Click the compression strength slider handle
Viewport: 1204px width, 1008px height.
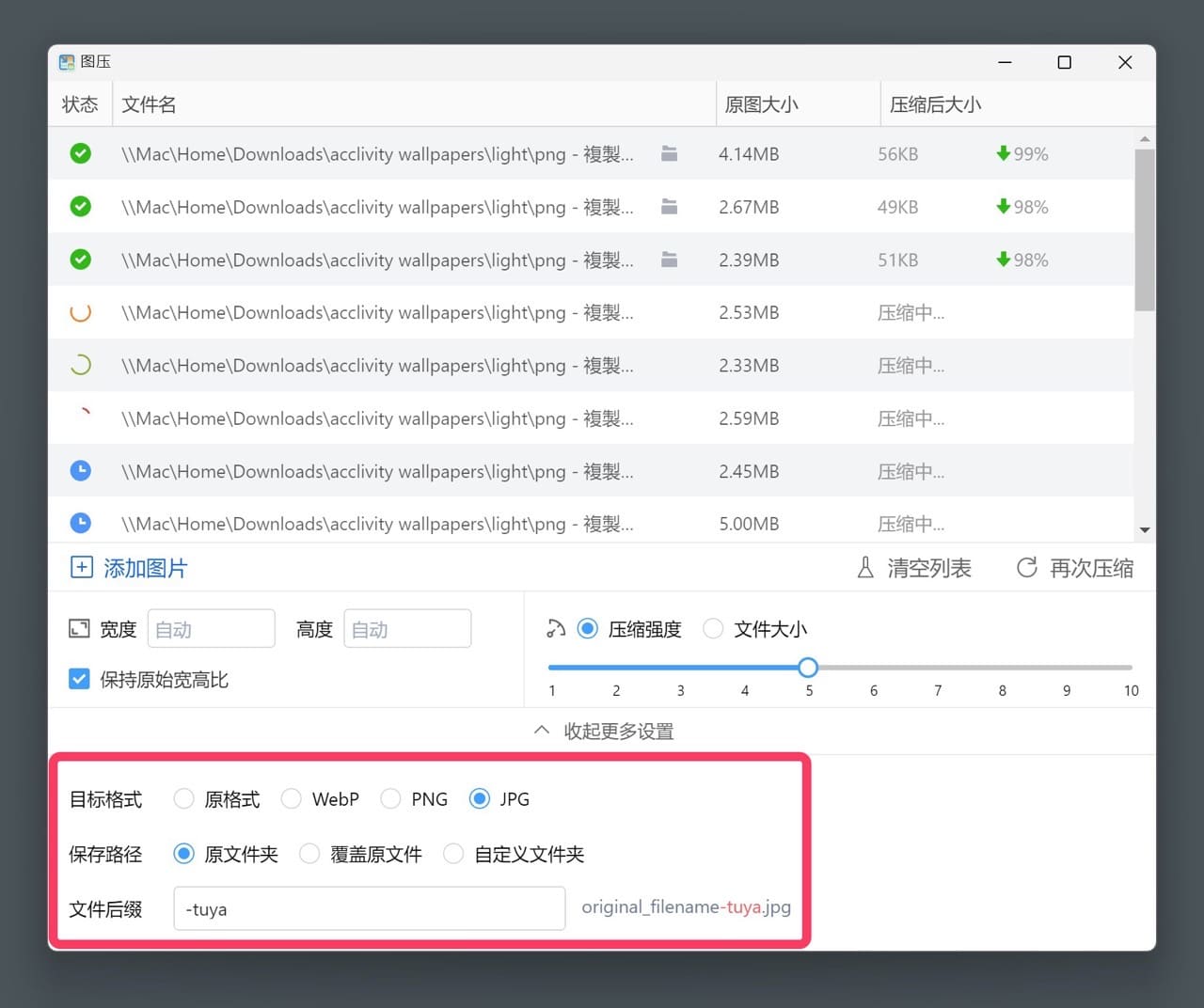click(x=808, y=668)
